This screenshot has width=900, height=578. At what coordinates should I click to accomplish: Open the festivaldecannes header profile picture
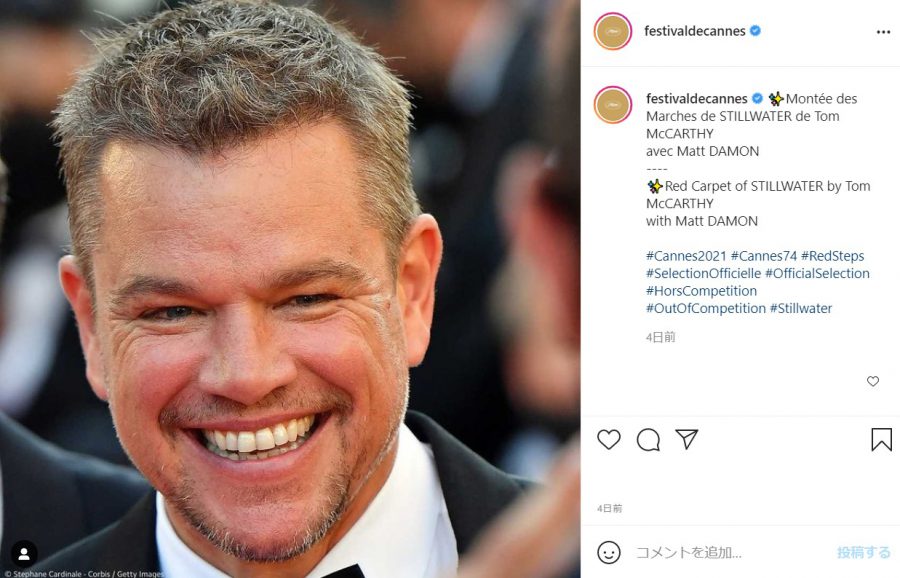pyautogui.click(x=612, y=31)
